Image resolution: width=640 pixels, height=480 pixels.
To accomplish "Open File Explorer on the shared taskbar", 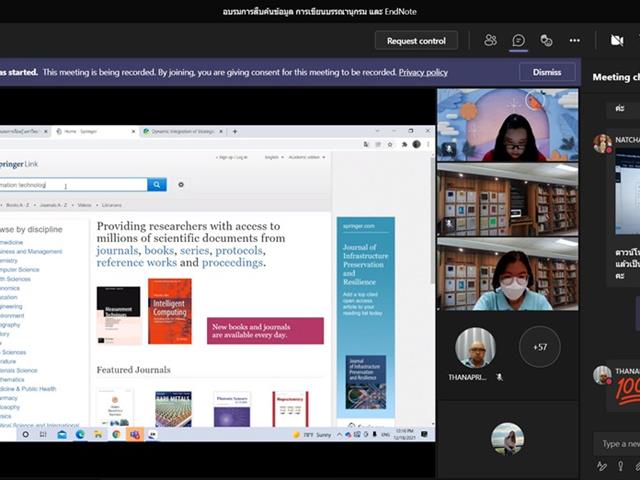I will tap(98, 435).
